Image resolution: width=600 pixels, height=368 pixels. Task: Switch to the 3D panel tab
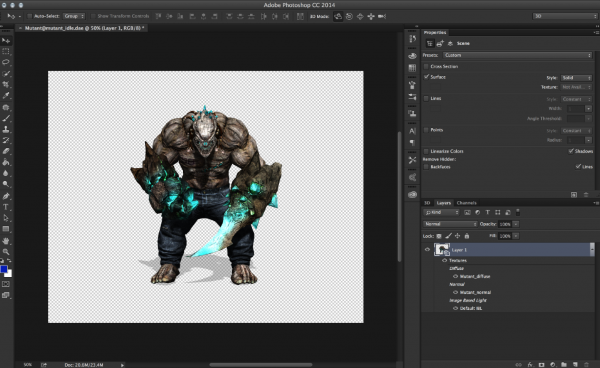tap(427, 203)
